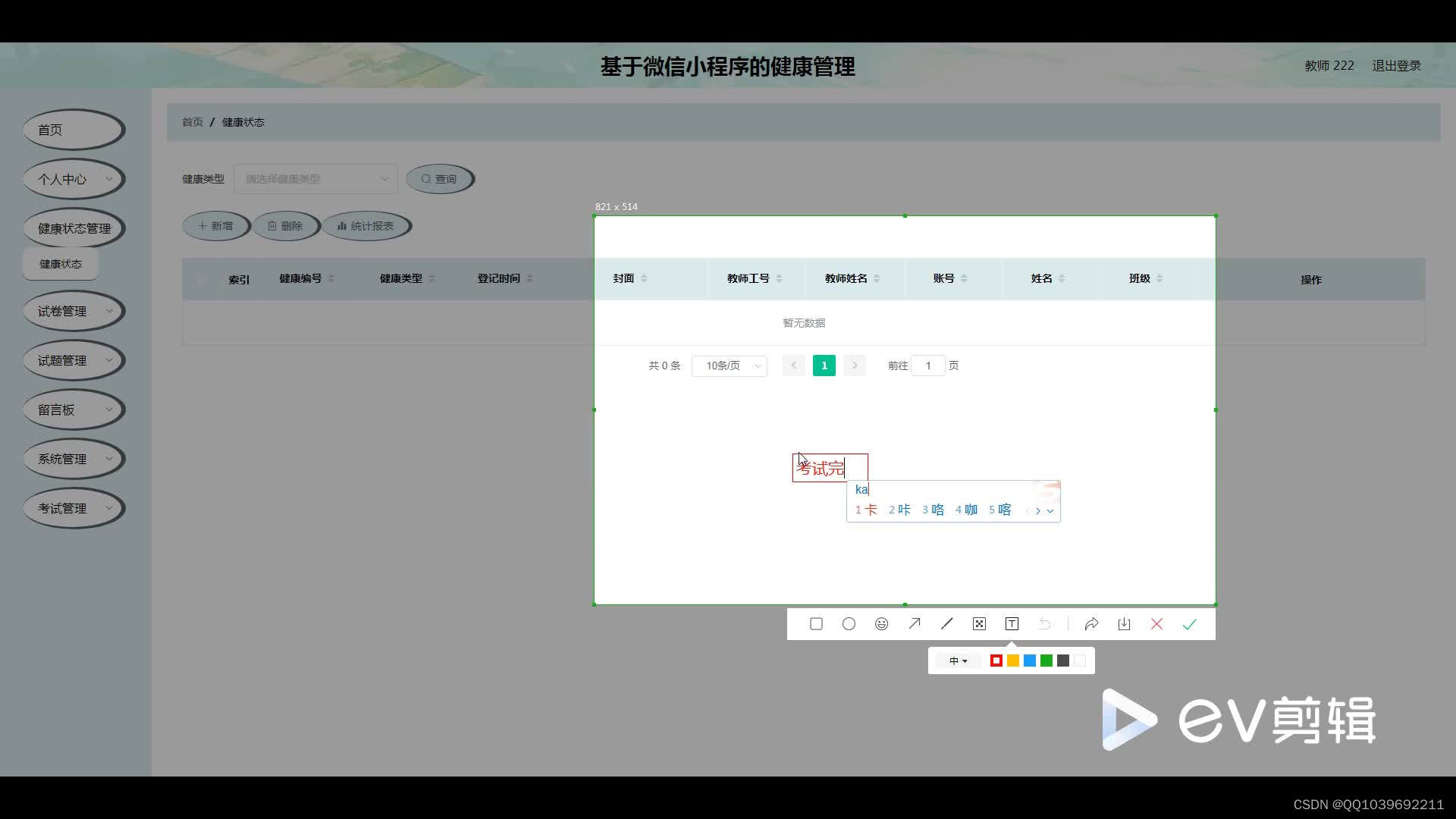Click the 查询 search button
Screen dimensions: 1456x819
coord(440,179)
